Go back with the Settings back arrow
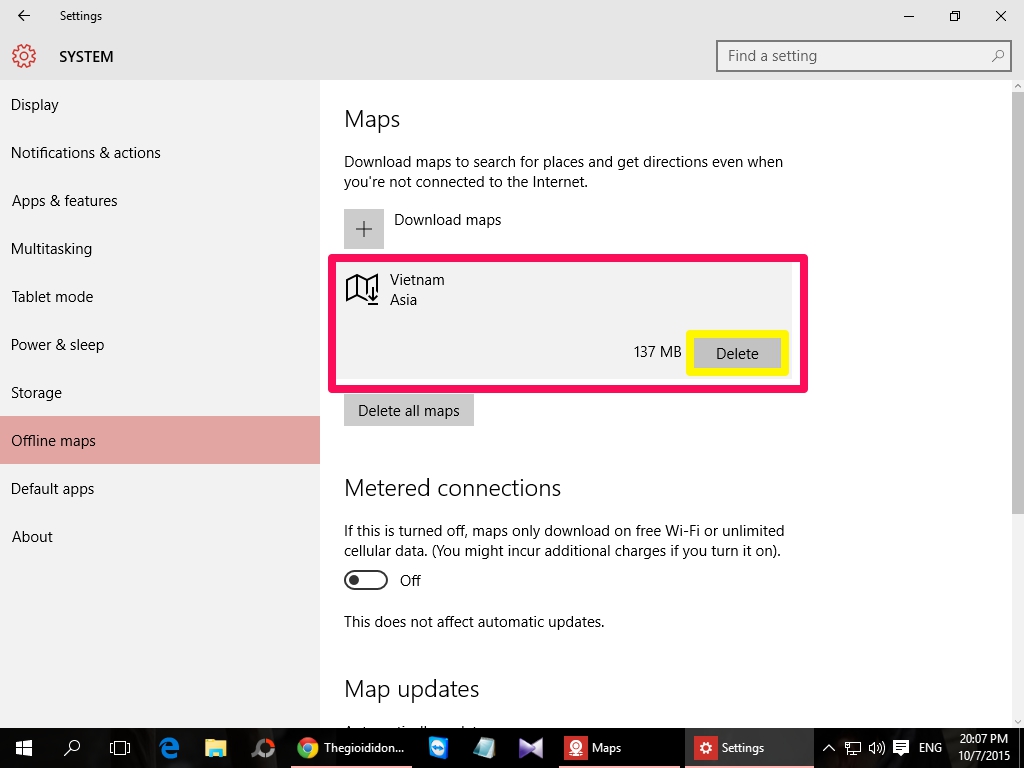 (24, 16)
